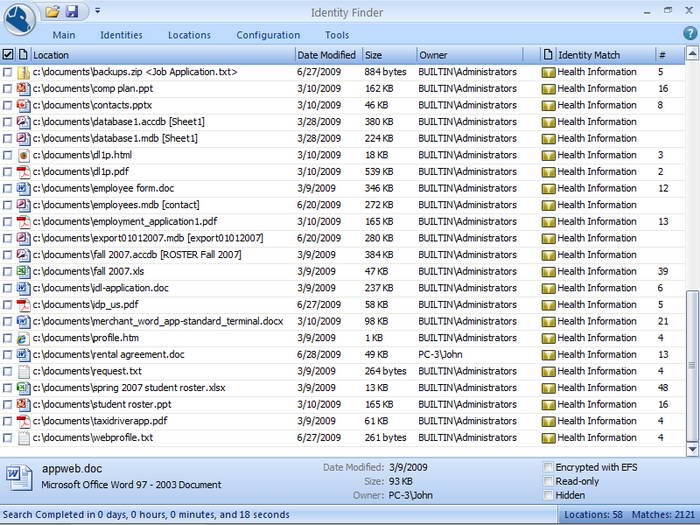
Task: Click Excel icon of spring 2007 student roster.xlsx
Action: tap(23, 388)
